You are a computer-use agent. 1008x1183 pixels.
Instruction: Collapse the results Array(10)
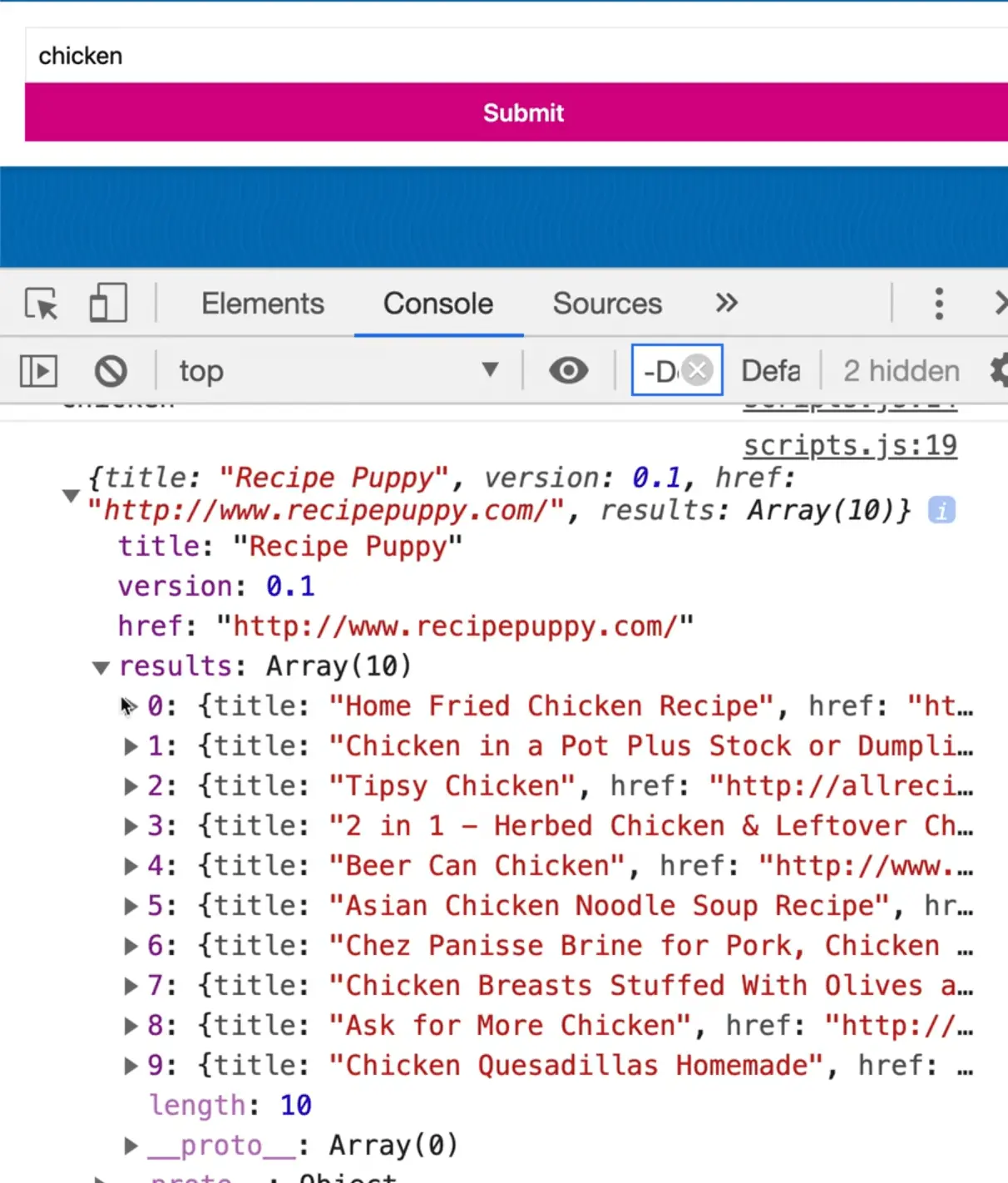click(x=100, y=666)
